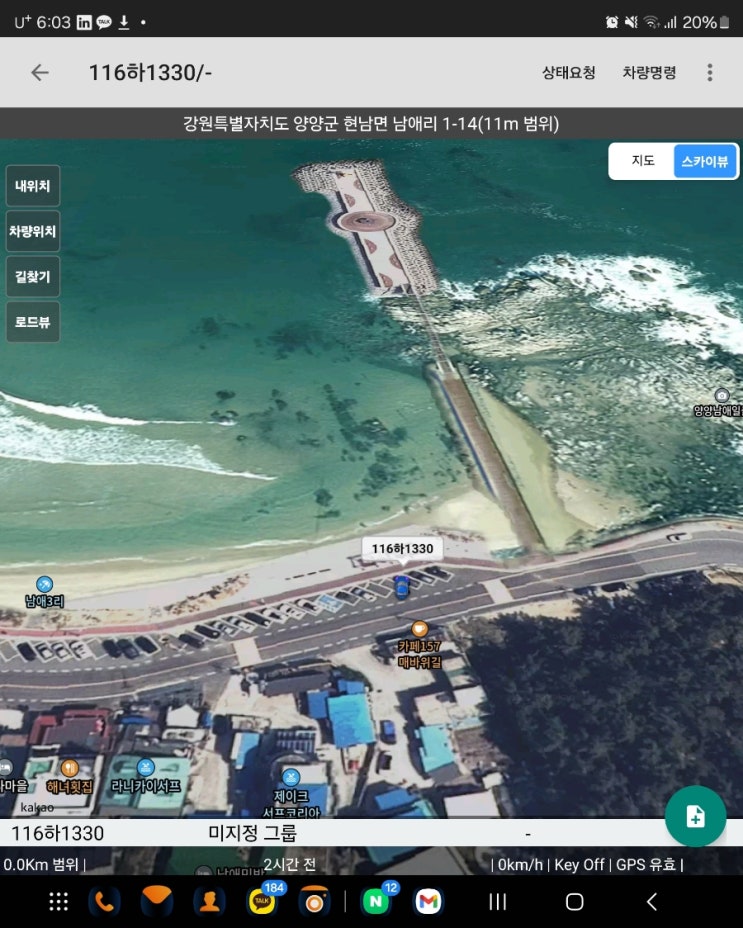Open the Phone app in dock
This screenshot has width=743, height=928.
(104, 902)
